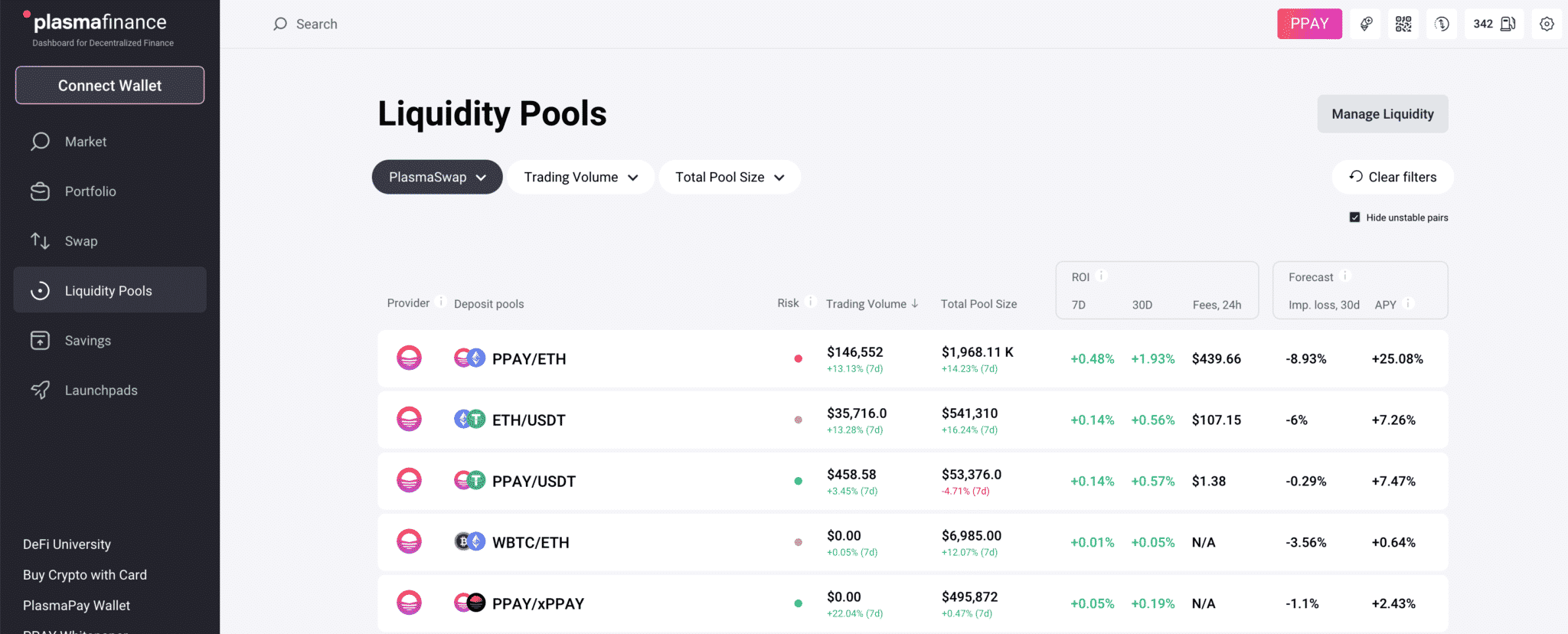Open Swap in sidebar

(x=109, y=241)
